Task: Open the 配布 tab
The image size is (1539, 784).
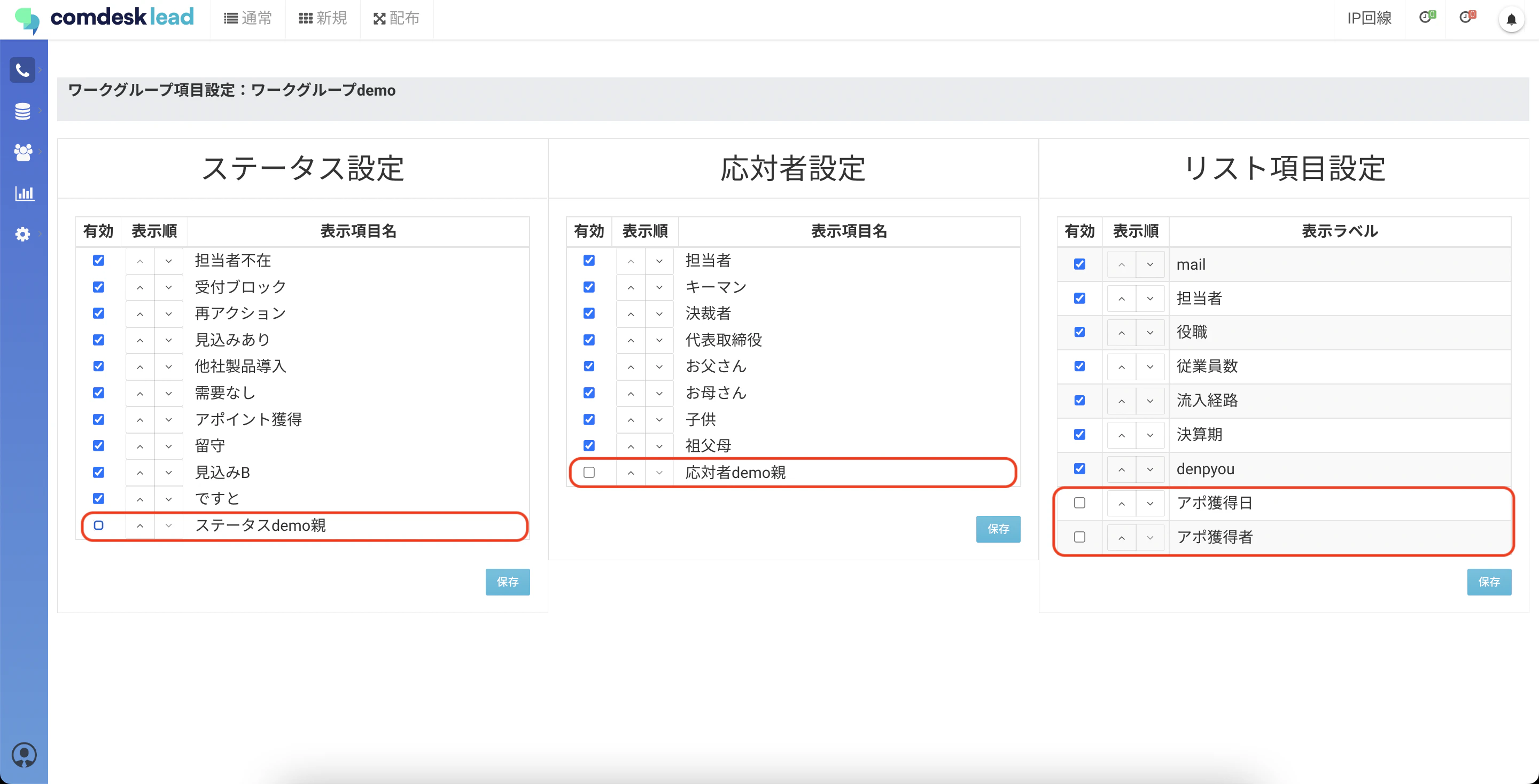Action: click(396, 19)
